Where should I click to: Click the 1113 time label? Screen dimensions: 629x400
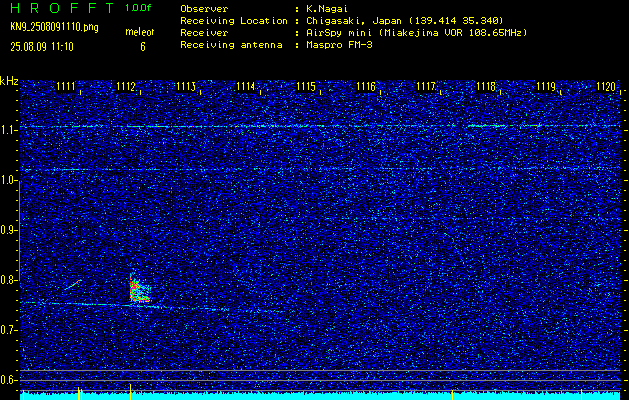click(x=186, y=86)
